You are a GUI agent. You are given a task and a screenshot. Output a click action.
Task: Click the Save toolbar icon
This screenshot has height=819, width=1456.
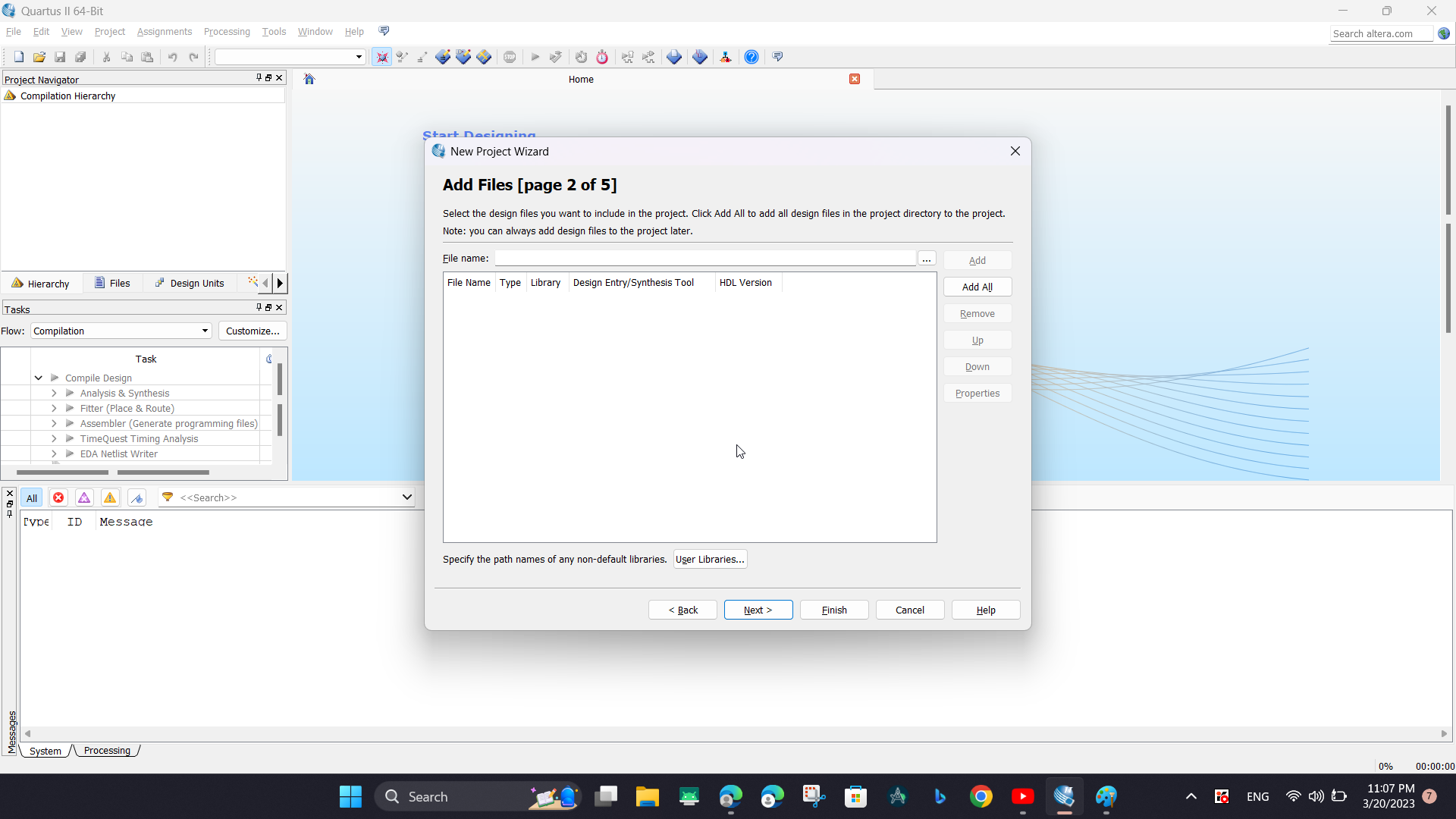point(59,56)
